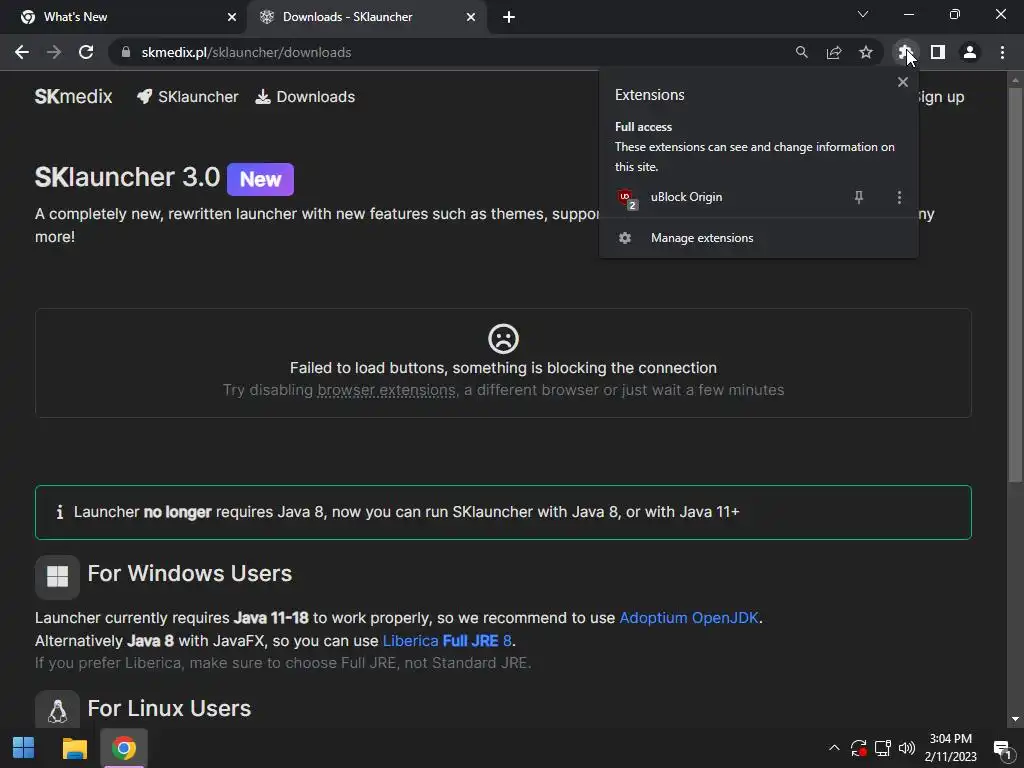Click the sad face icon
The image size is (1024, 768).
pos(503,338)
